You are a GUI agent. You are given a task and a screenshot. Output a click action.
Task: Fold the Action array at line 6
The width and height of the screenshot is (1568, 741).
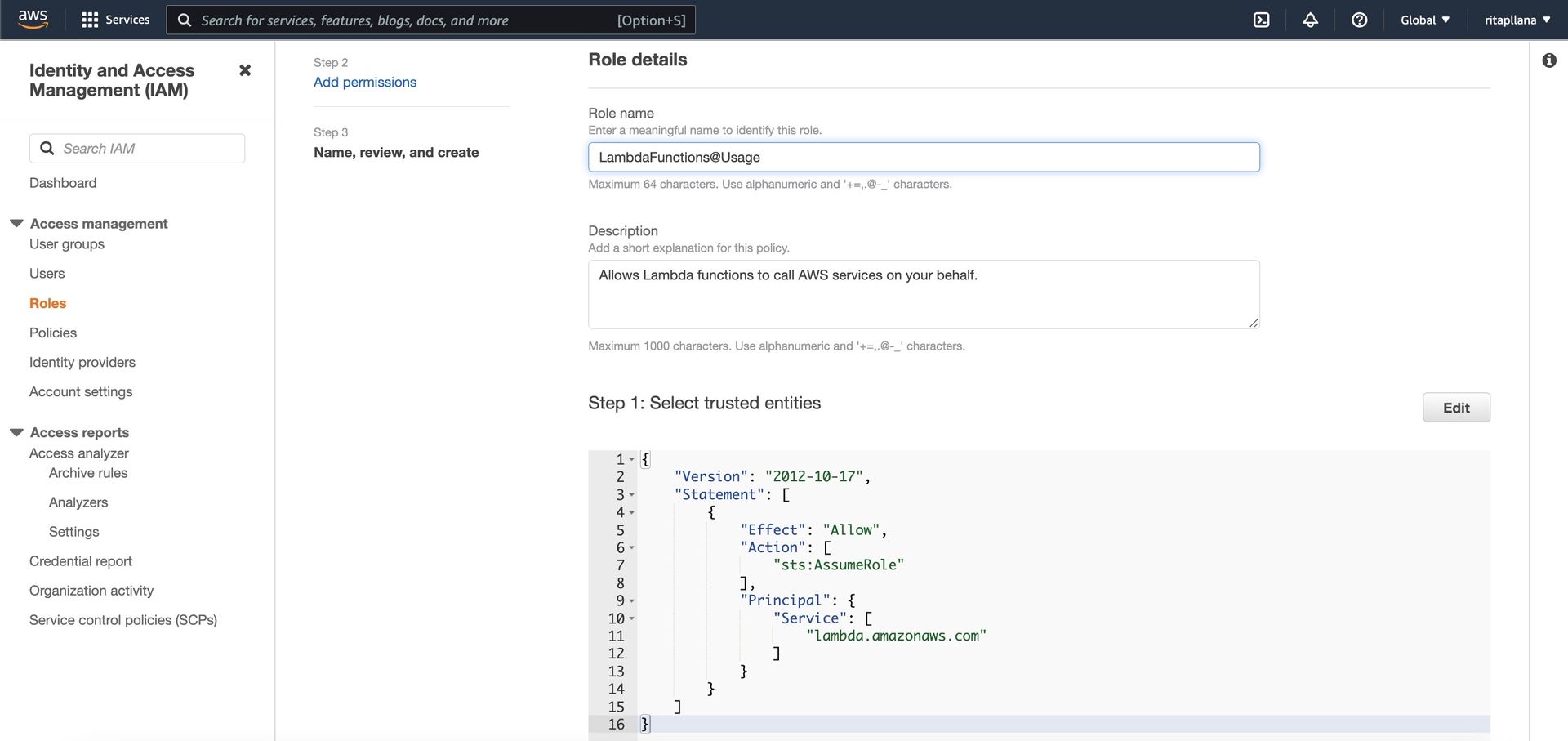click(x=631, y=547)
